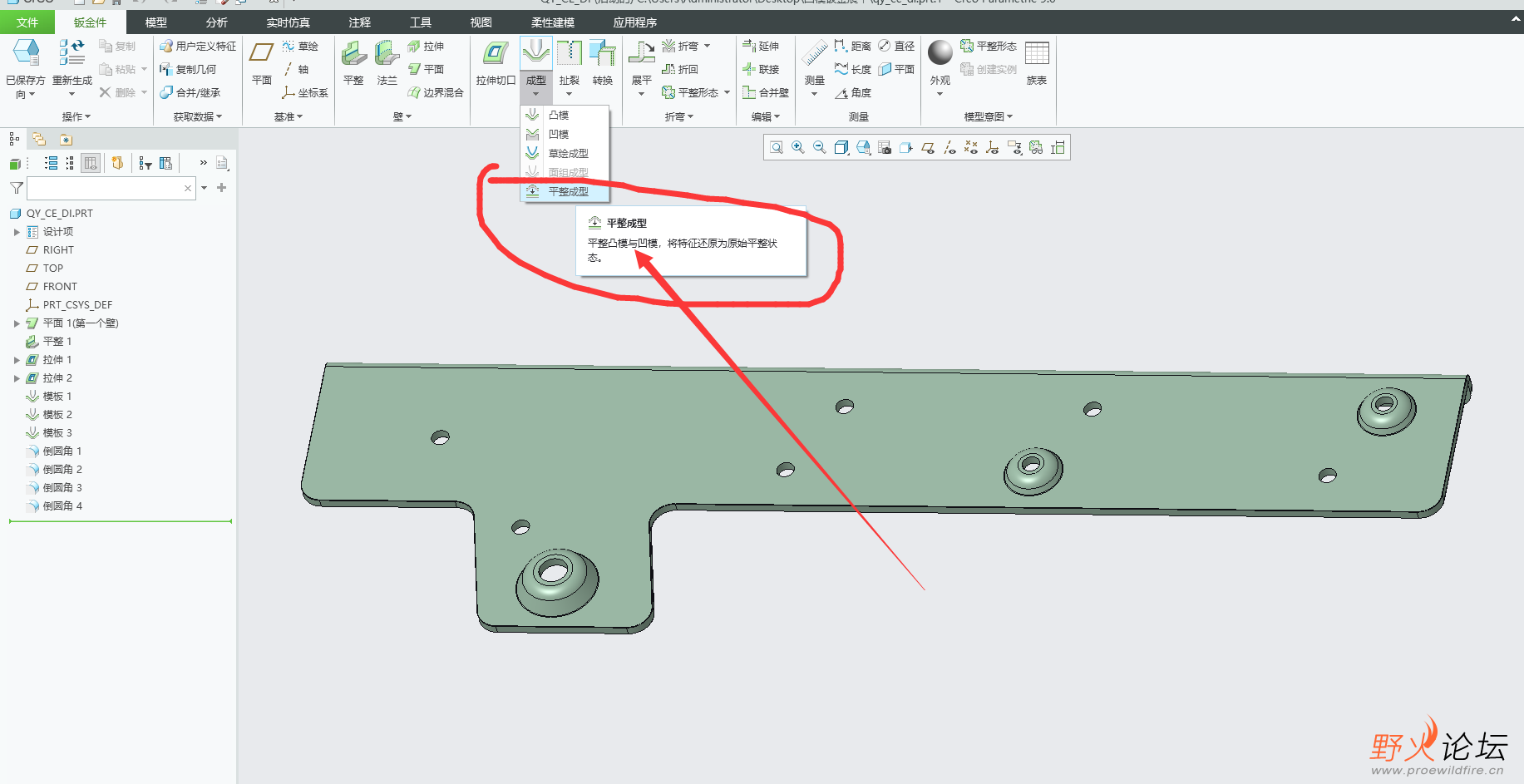Choose 草绘成型 from the 成型 menu
The width and height of the screenshot is (1524, 784).
pyautogui.click(x=565, y=154)
